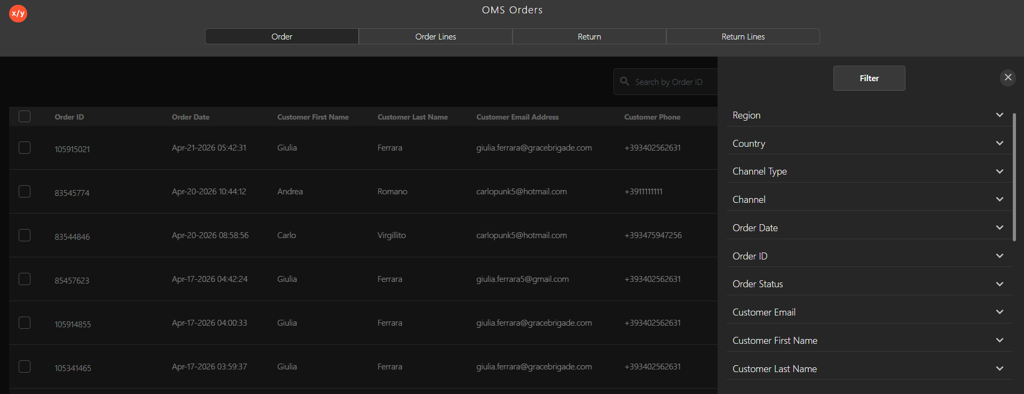This screenshot has height=394, width=1024.
Task: Click the date Apr-20-2026 10:44:12
Action: tap(209, 191)
